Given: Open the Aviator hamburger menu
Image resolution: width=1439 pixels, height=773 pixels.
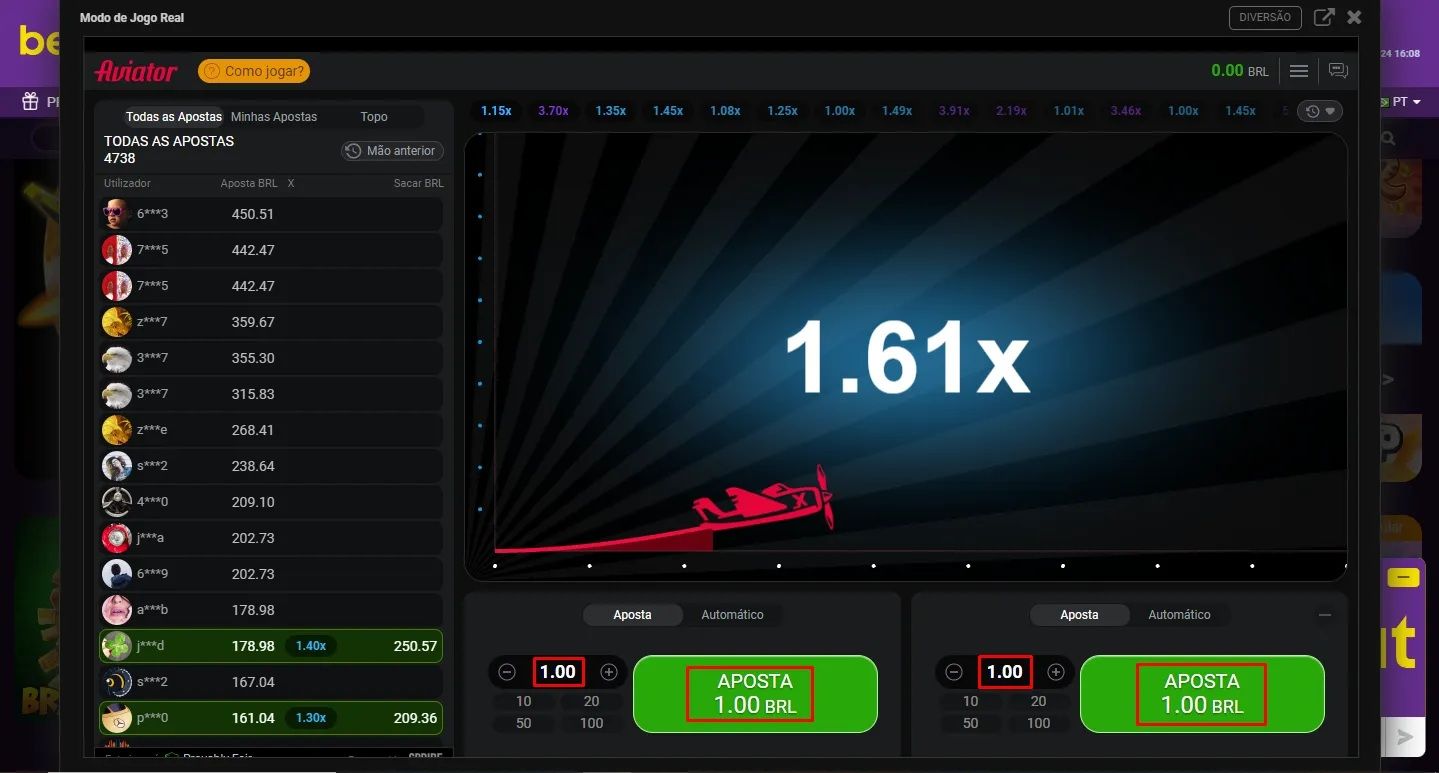Looking at the screenshot, I should pyautogui.click(x=1299, y=71).
